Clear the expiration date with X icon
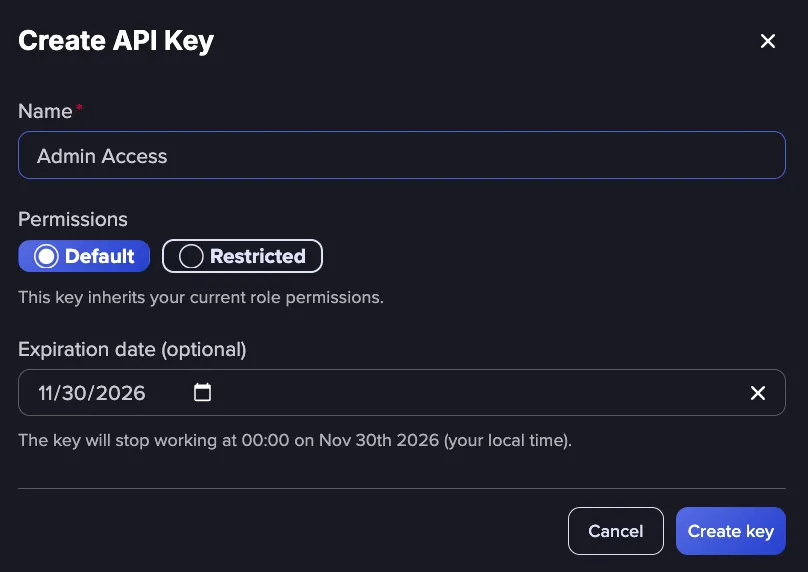This screenshot has height=572, width=808. tap(758, 393)
